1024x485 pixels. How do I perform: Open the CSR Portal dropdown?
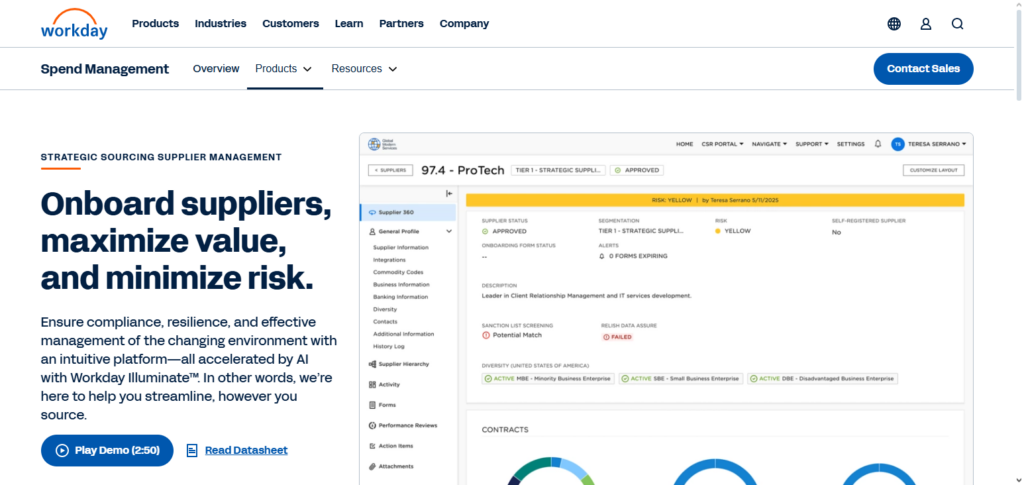click(722, 144)
